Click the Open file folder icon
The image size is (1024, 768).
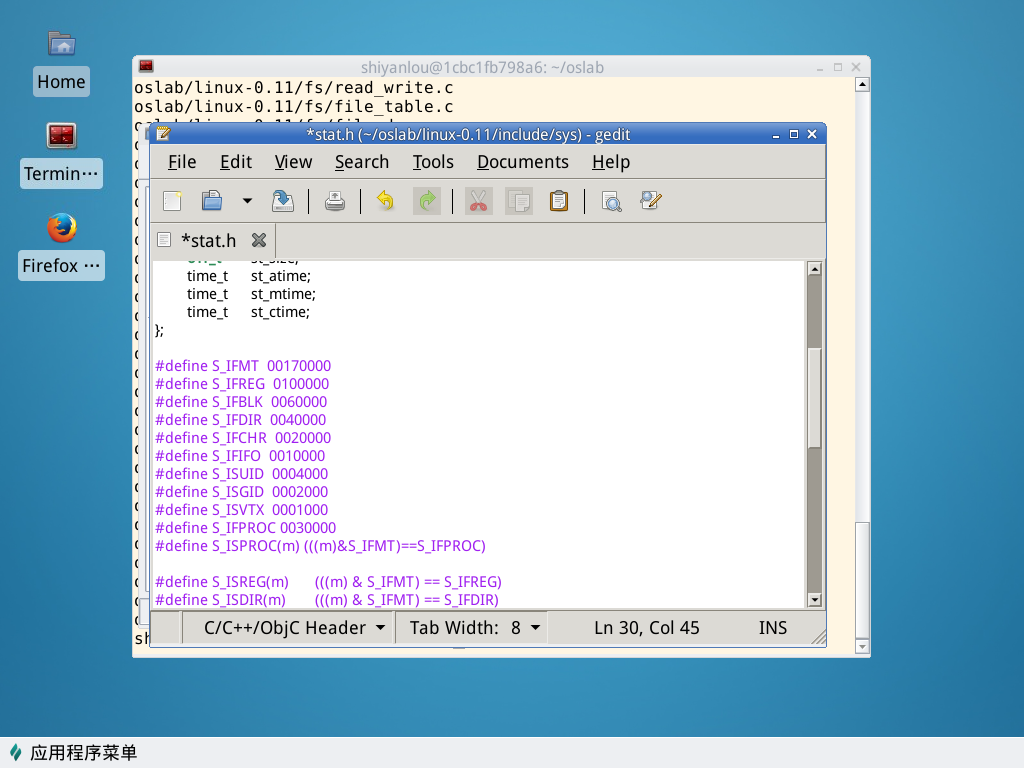pos(212,201)
